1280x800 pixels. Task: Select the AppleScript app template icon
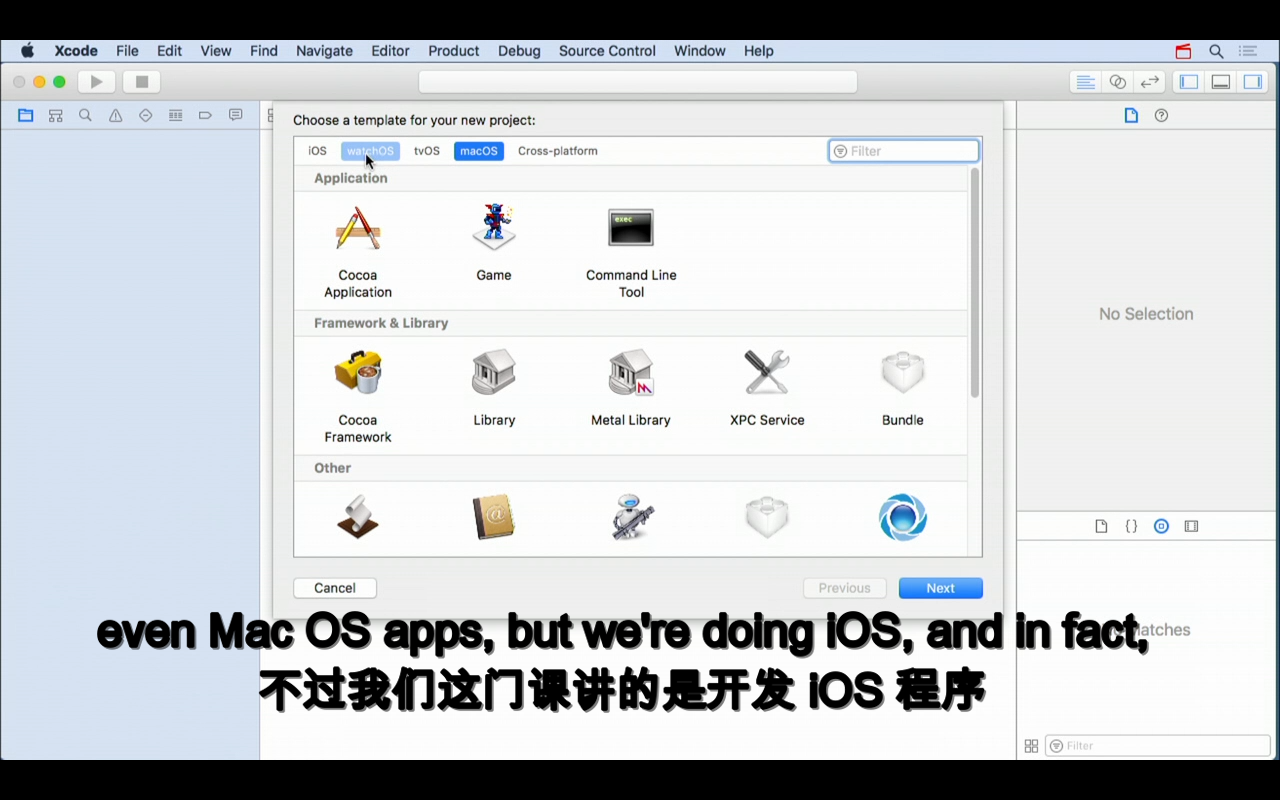pyautogui.click(x=358, y=517)
